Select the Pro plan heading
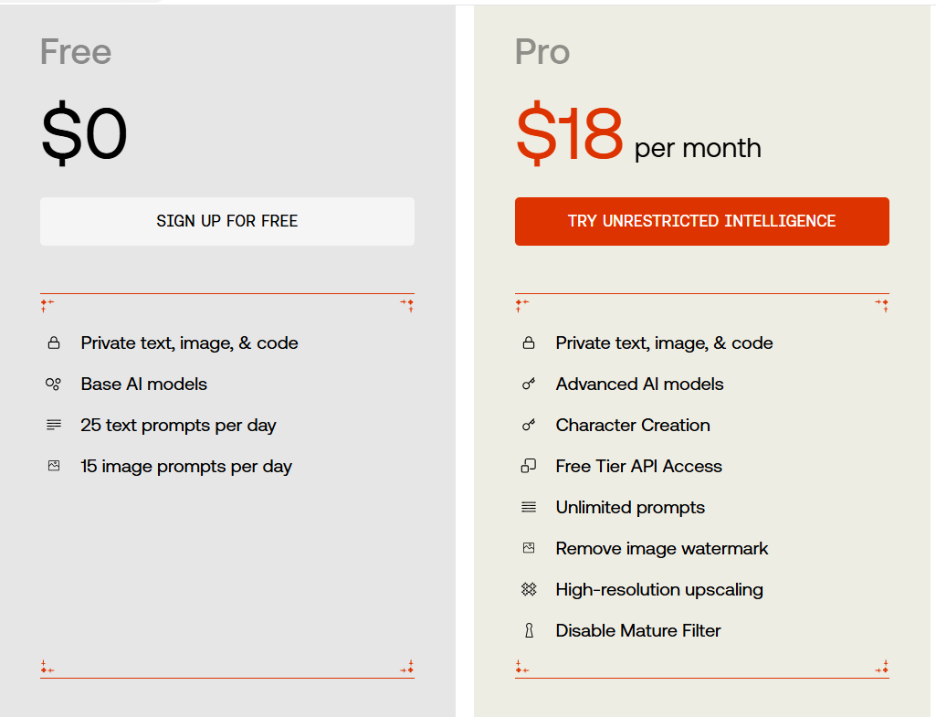Viewport: 936px width, 717px height. pyautogui.click(x=542, y=52)
